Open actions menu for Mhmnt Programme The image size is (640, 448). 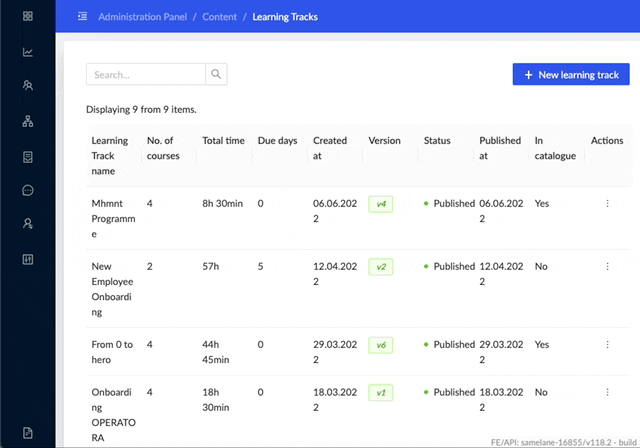click(x=606, y=203)
